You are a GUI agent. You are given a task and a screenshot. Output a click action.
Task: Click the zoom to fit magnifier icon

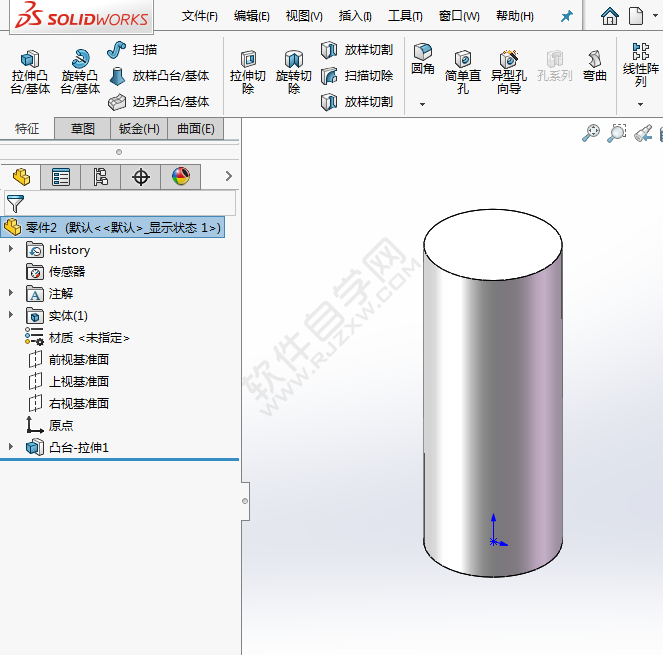pos(591,133)
